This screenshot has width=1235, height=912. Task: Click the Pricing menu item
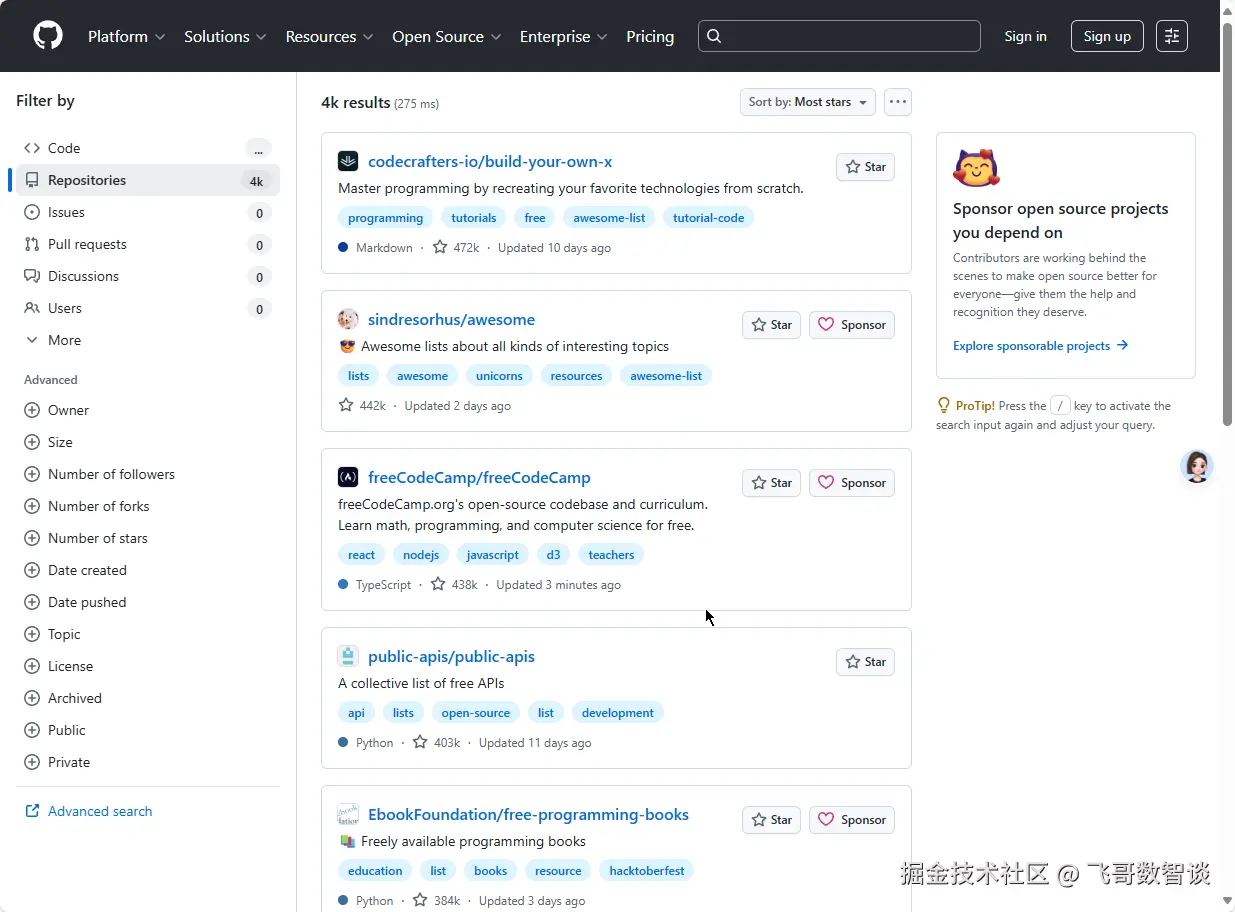(650, 36)
